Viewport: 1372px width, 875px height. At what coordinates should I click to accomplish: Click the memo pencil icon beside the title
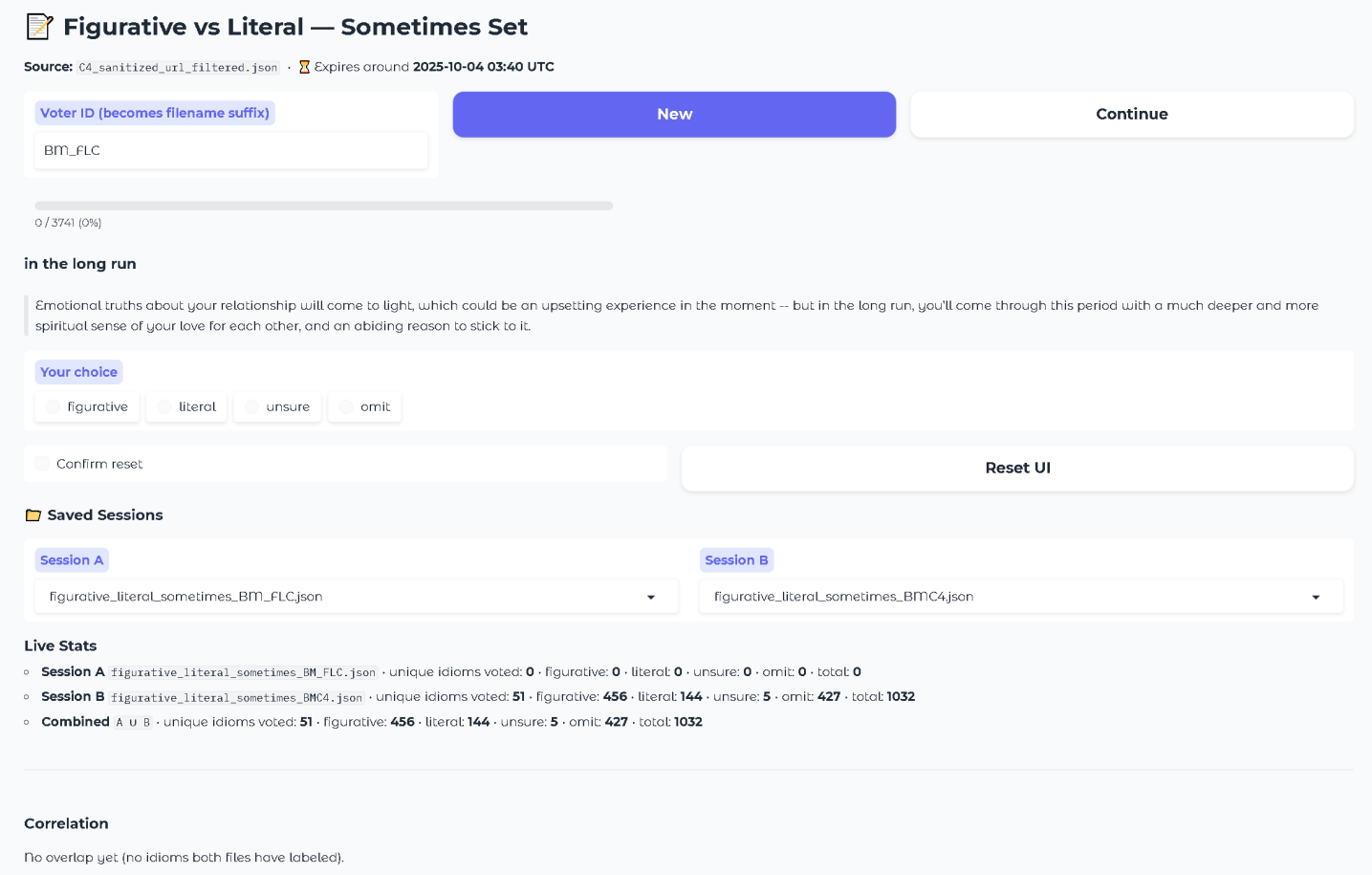pyautogui.click(x=39, y=27)
